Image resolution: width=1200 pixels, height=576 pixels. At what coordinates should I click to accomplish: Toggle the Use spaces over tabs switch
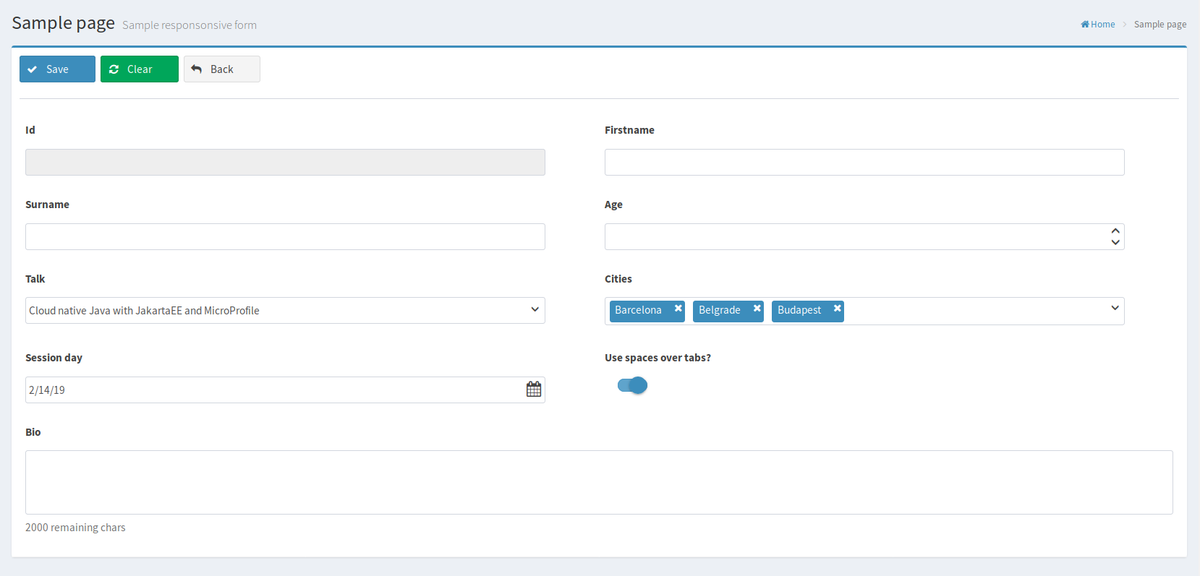[633, 385]
